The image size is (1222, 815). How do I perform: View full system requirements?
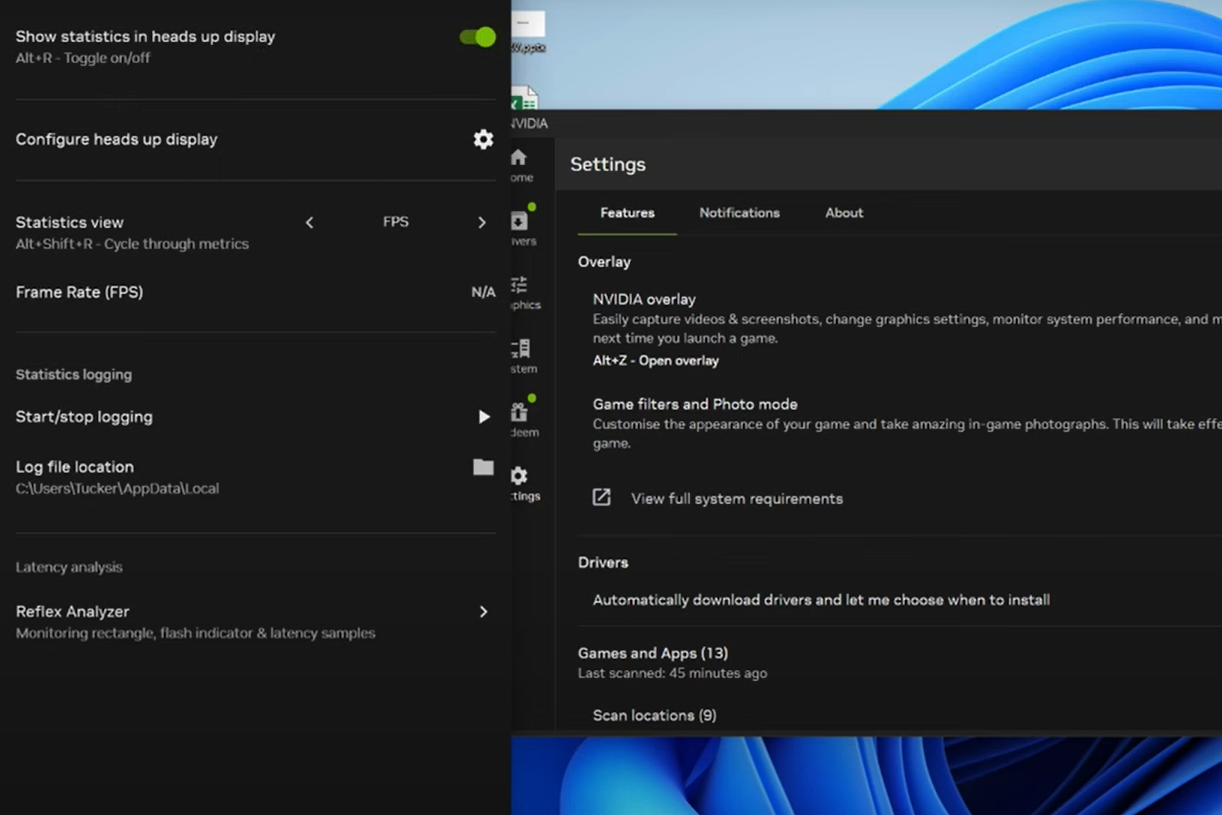click(x=736, y=498)
